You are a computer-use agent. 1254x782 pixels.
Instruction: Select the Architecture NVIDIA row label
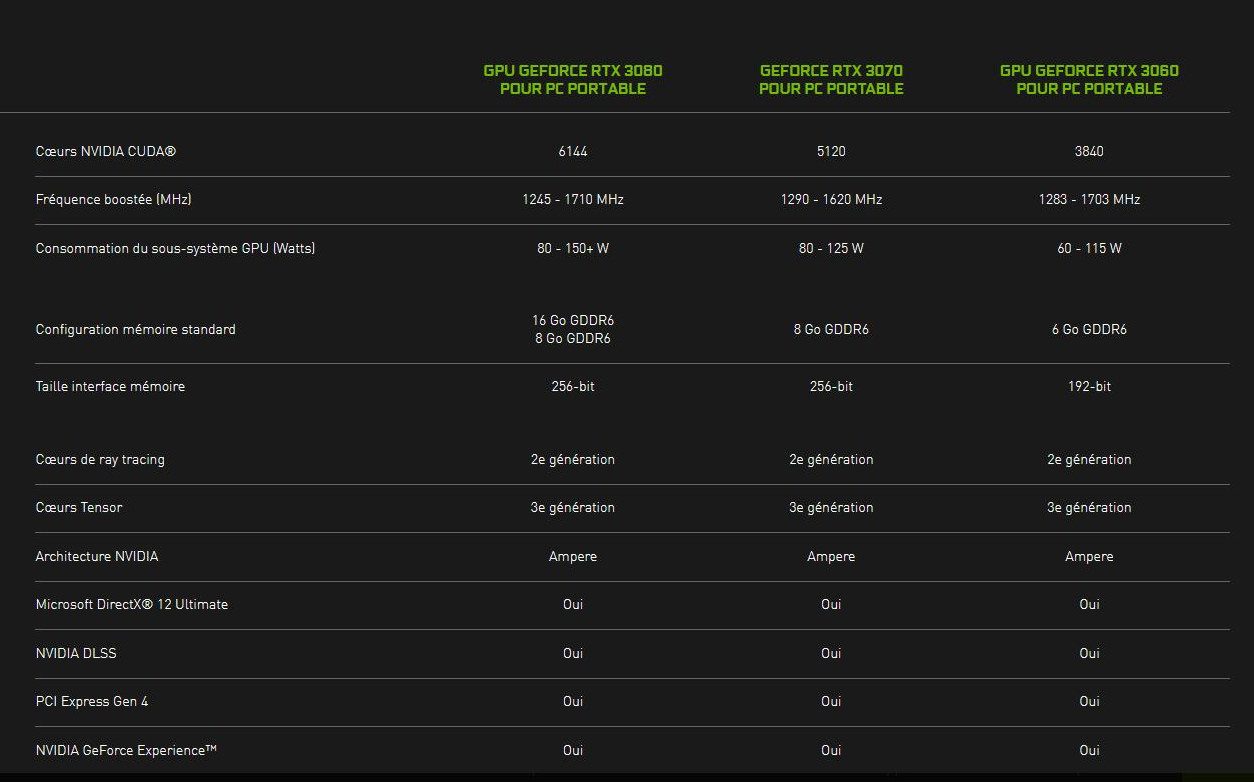(97, 556)
